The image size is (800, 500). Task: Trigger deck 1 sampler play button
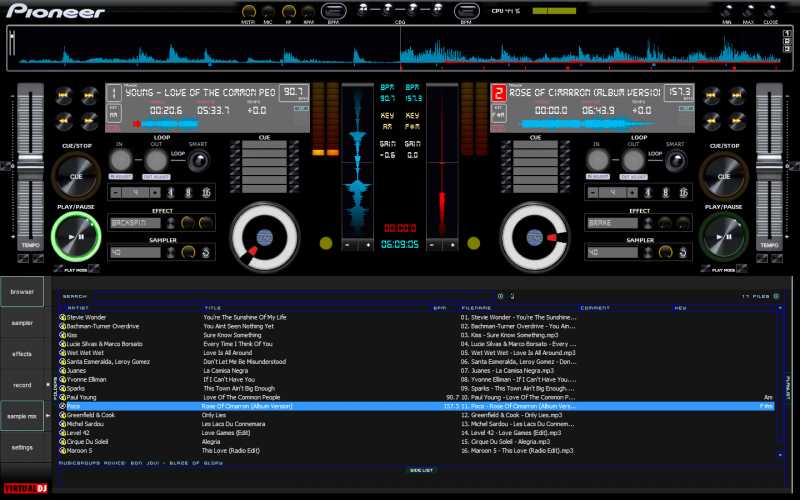pyautogui.click(x=171, y=252)
